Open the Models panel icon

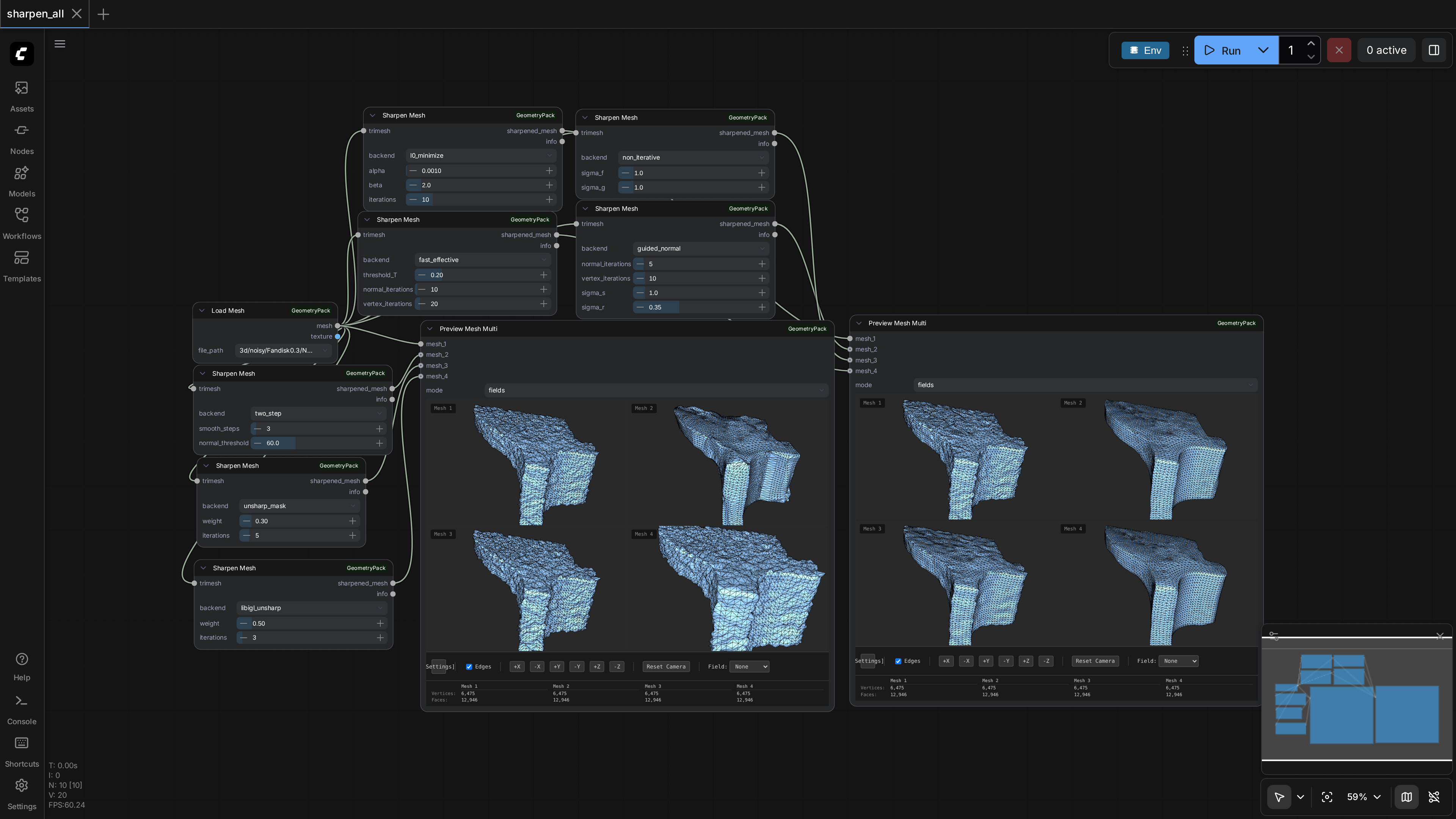coord(22,173)
